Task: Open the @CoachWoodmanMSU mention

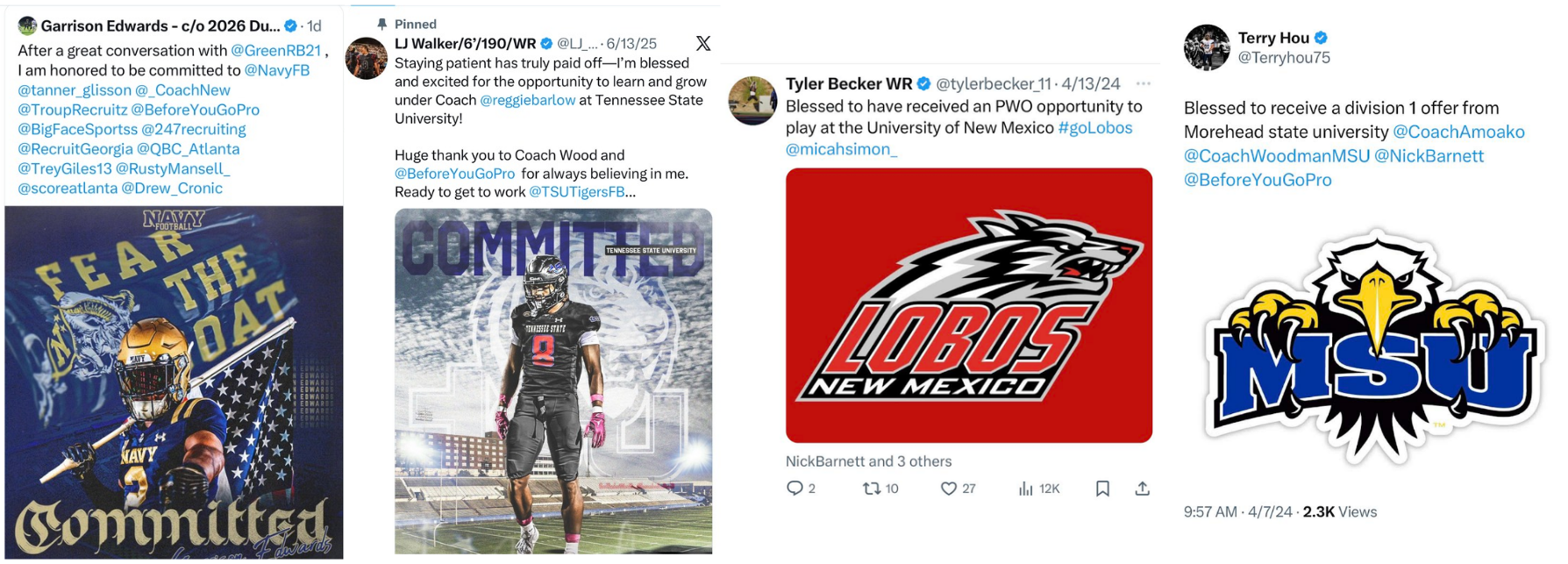Action: click(1276, 155)
